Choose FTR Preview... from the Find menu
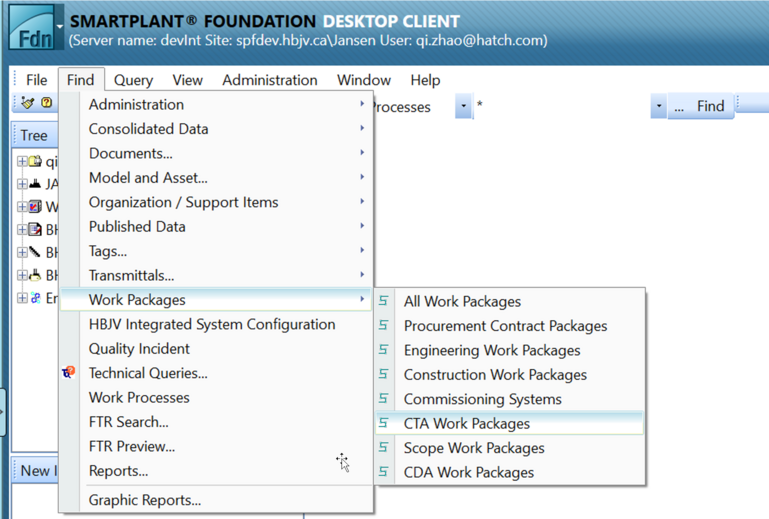 tap(216, 446)
